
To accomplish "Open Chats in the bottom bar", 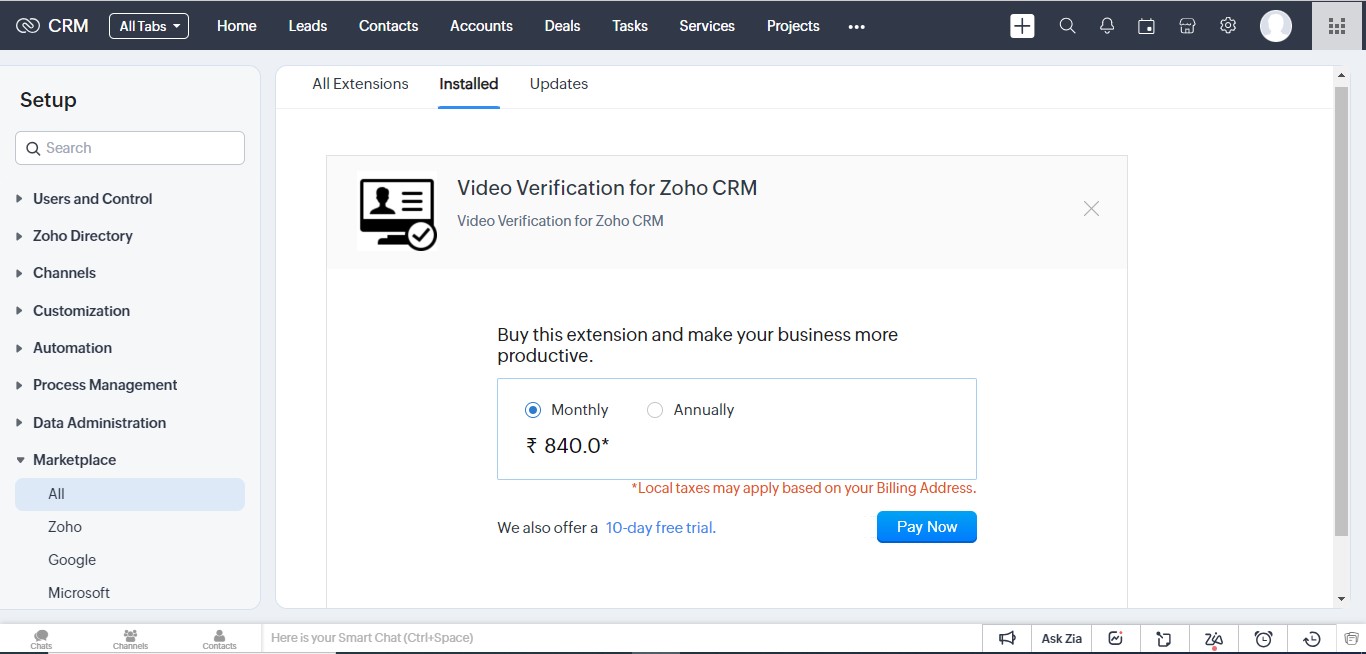I will (x=41, y=639).
